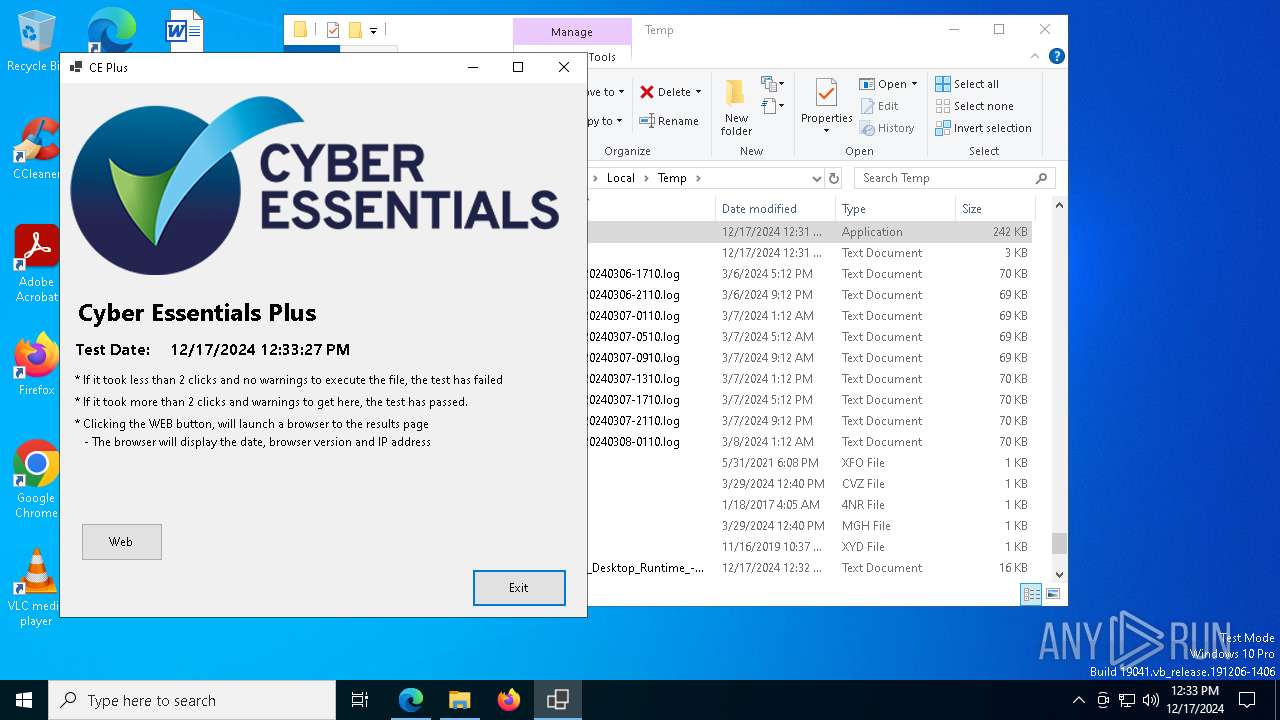The width and height of the screenshot is (1280, 720).
Task: Click Invert selection in ribbon
Action: point(984,128)
